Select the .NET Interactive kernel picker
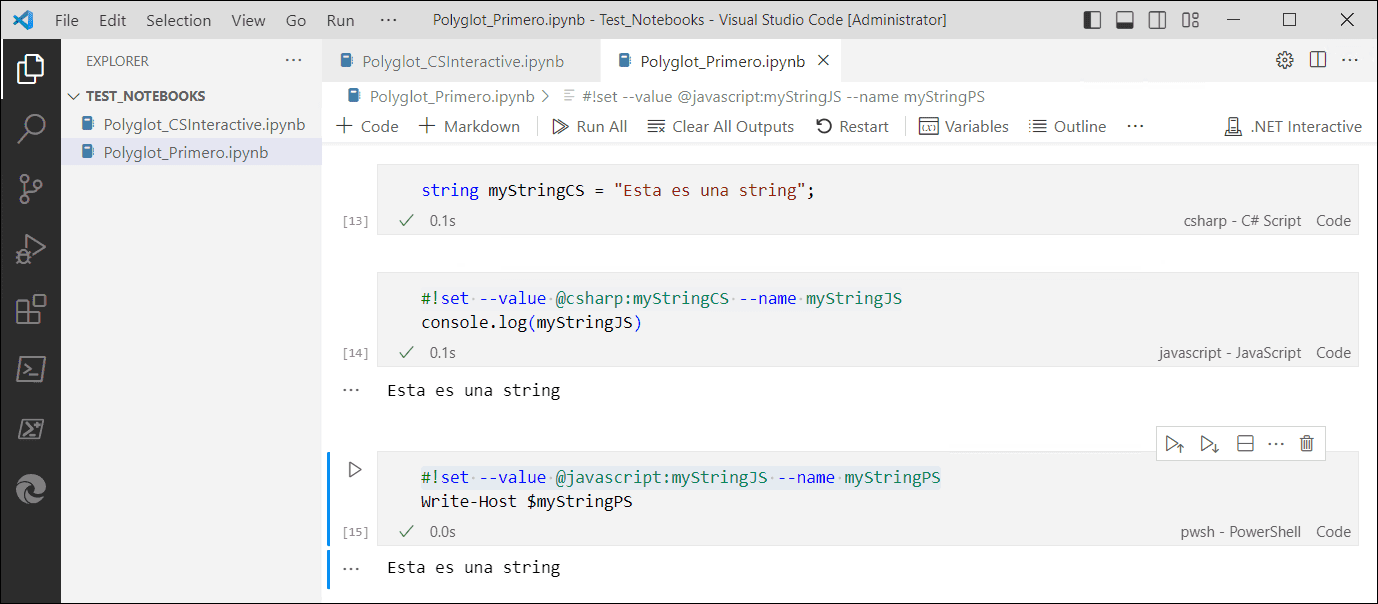Viewport: 1378px width, 604px height. [x=1293, y=126]
